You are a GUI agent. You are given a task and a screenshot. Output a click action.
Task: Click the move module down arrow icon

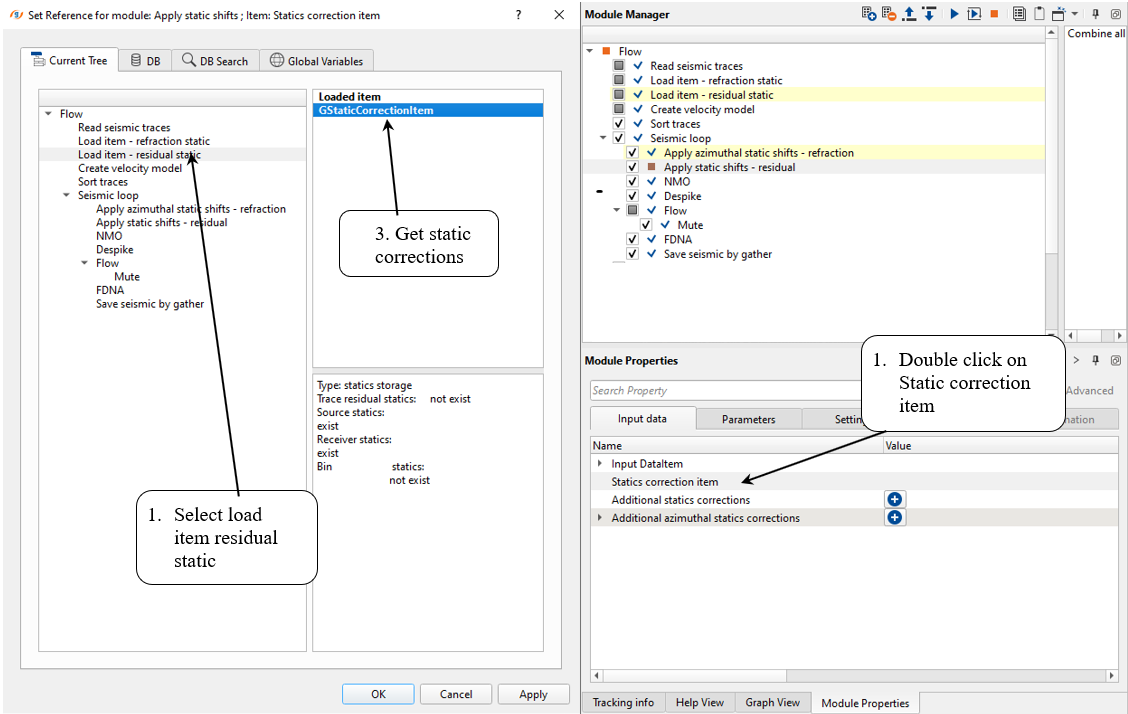[929, 14]
